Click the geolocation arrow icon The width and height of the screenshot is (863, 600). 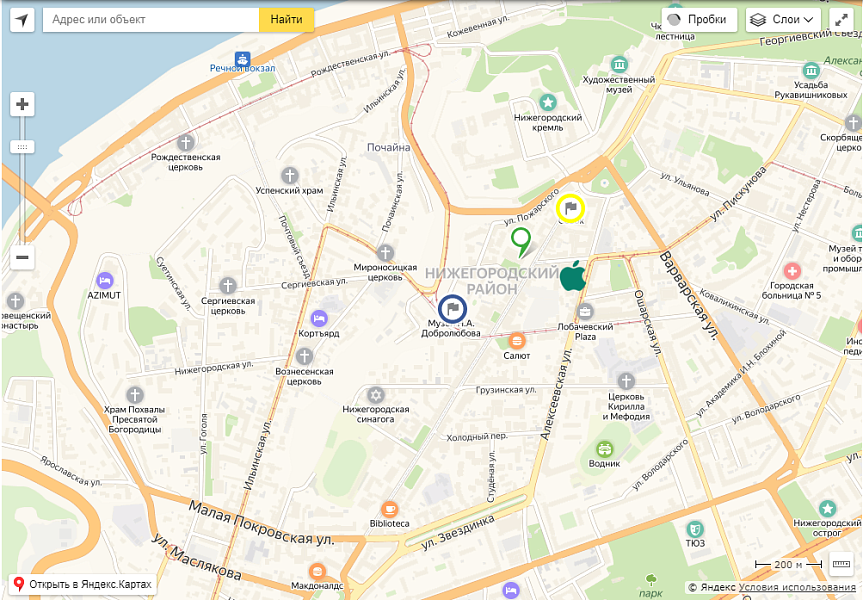pos(22,20)
